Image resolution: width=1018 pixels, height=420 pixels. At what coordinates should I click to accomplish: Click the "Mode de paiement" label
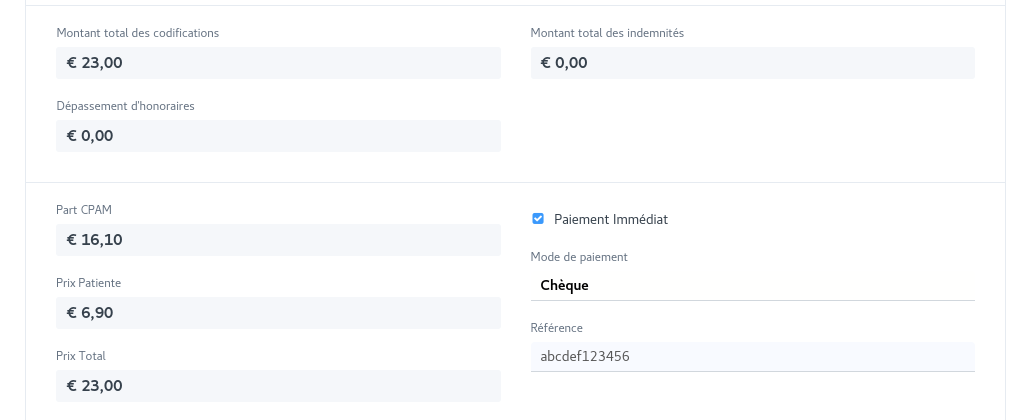(579, 257)
